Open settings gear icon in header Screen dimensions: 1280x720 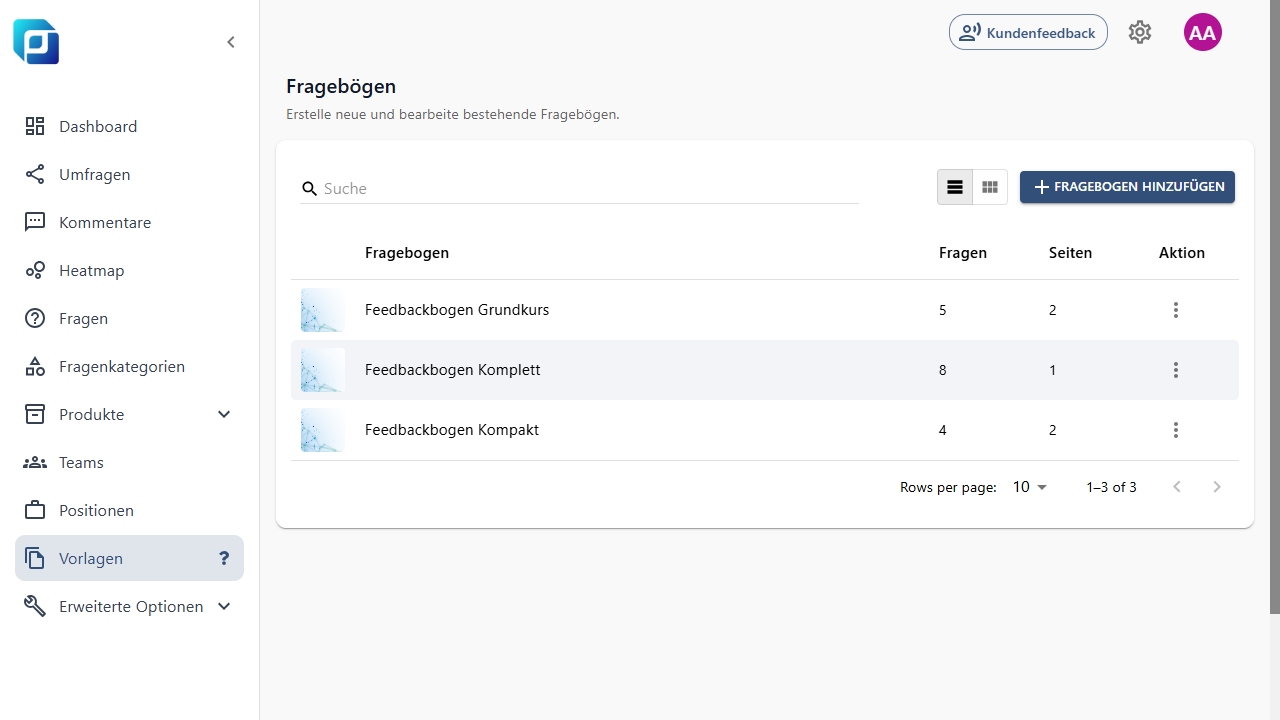1140,32
